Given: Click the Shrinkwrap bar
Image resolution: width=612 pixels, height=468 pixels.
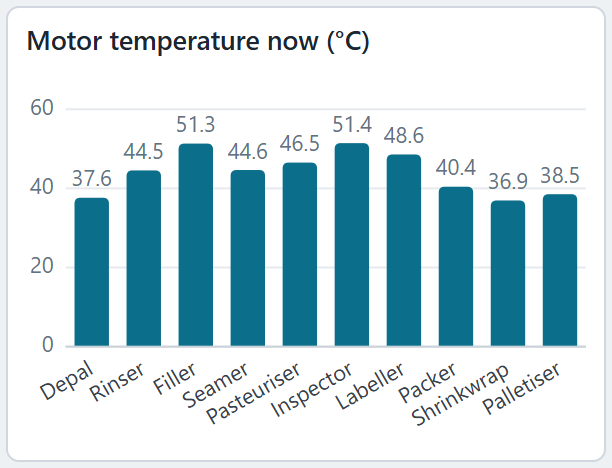Looking at the screenshot, I should pos(508,273).
